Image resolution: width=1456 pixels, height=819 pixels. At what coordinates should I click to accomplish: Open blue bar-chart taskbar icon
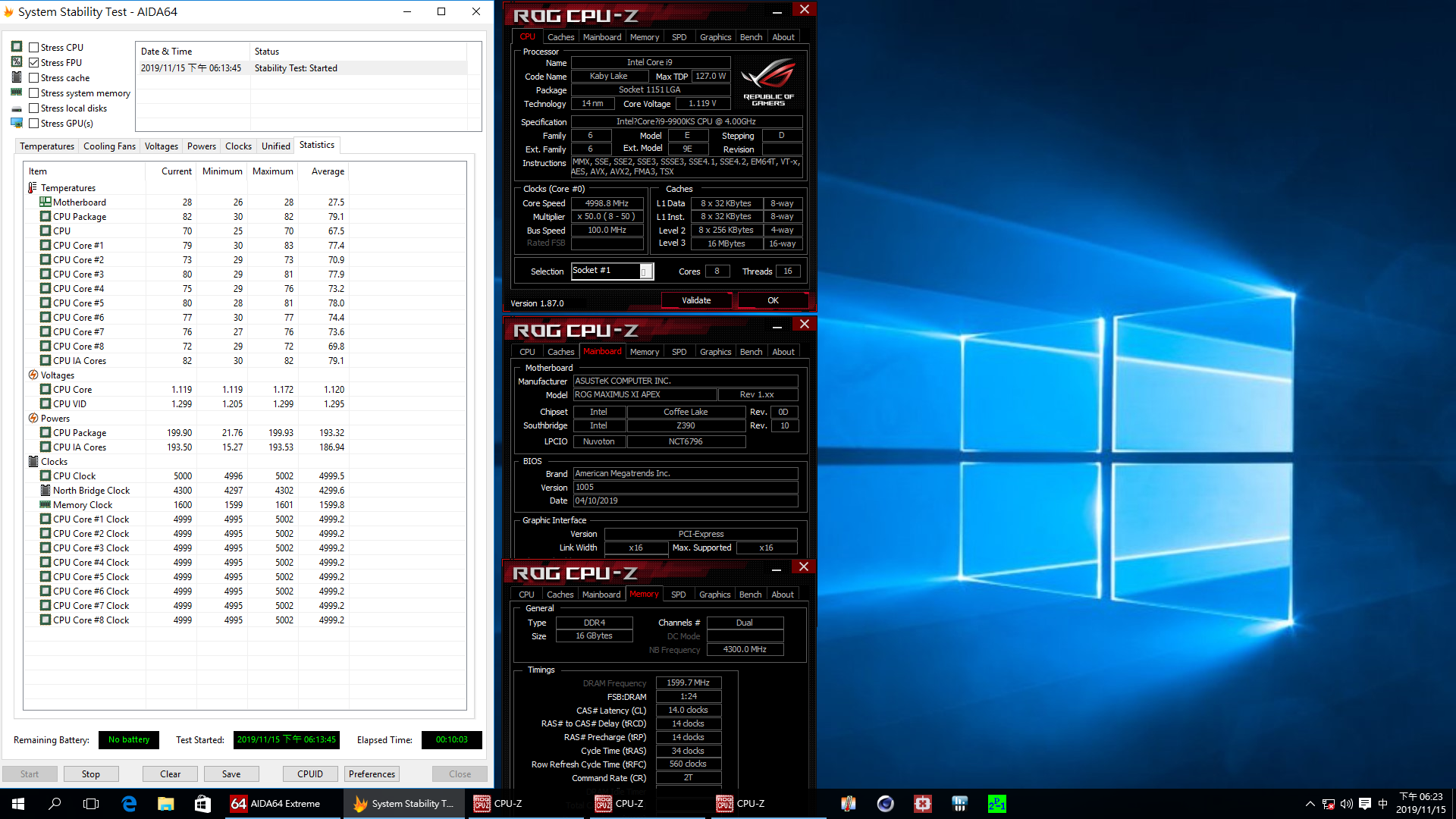[959, 804]
